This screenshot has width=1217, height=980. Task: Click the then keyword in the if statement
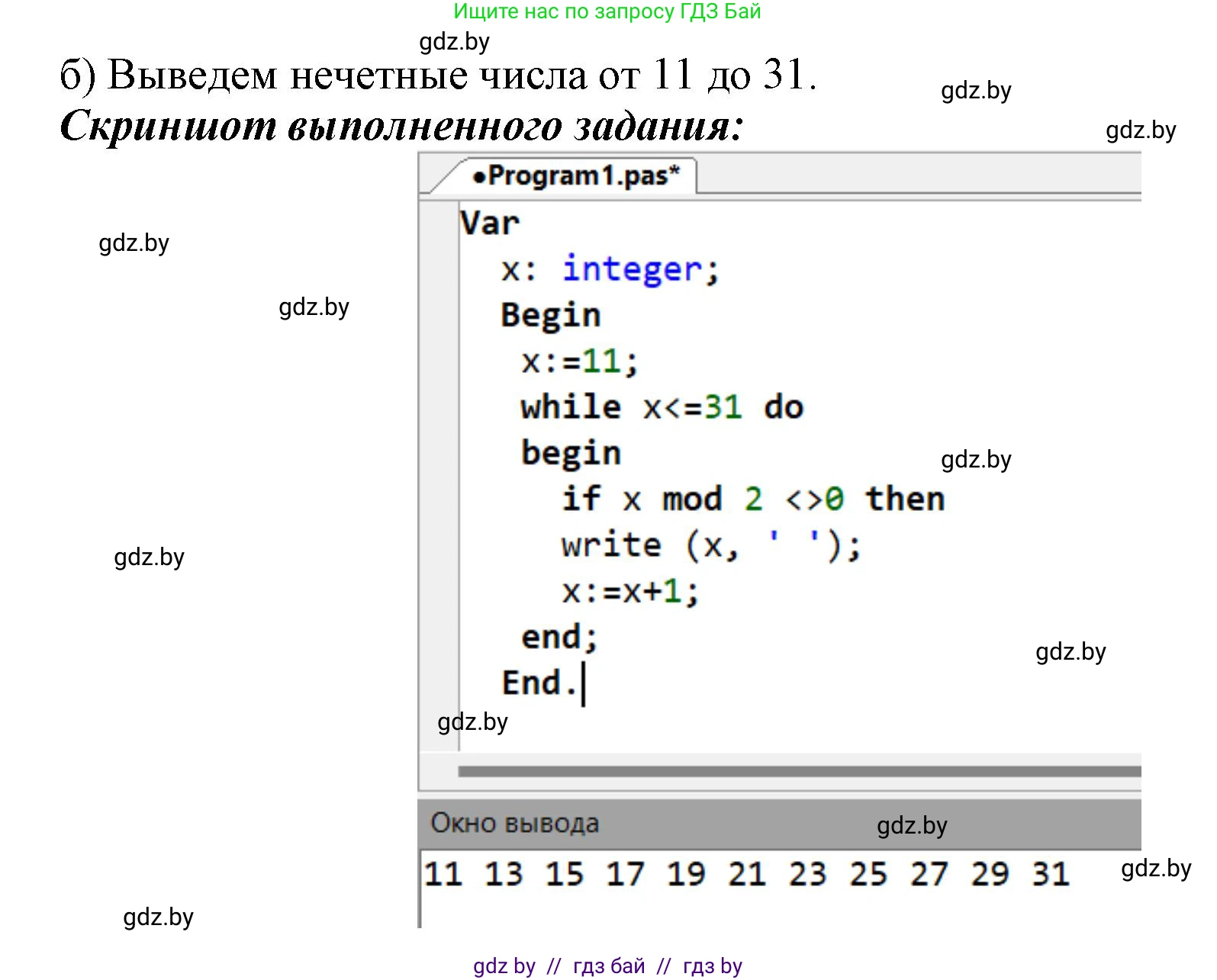905,500
